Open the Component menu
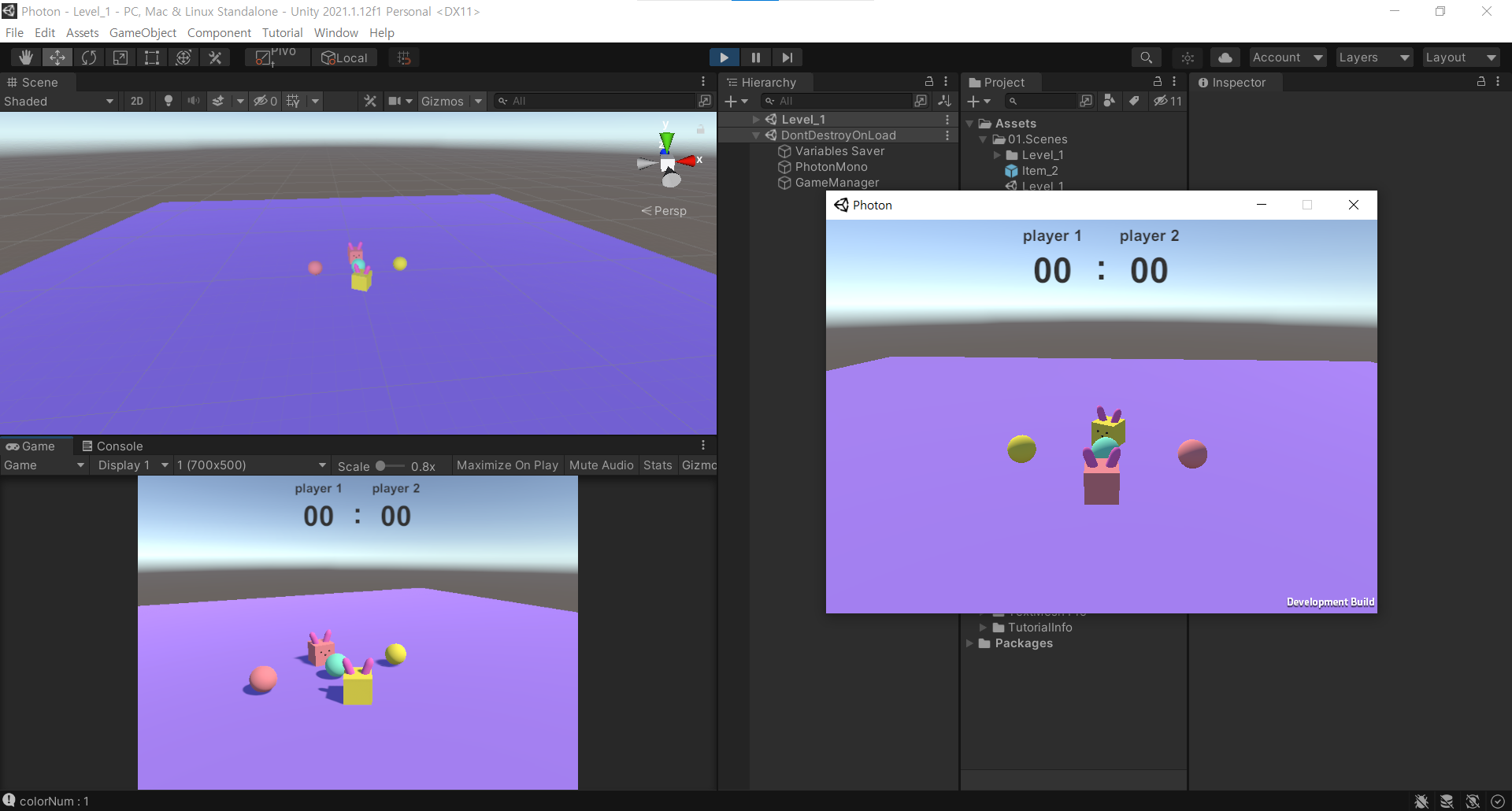The height and width of the screenshot is (811, 1512). pyautogui.click(x=219, y=33)
